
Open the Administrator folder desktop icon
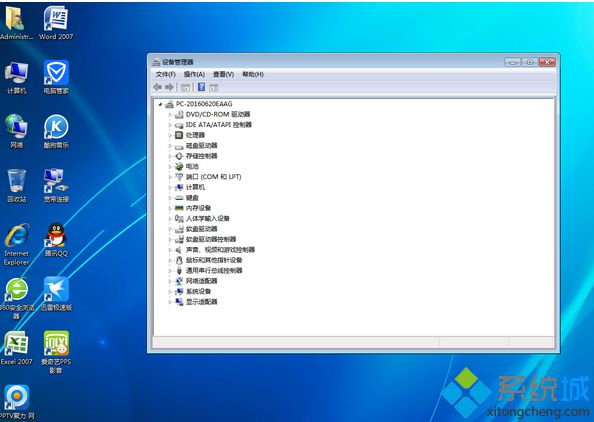click(16, 23)
